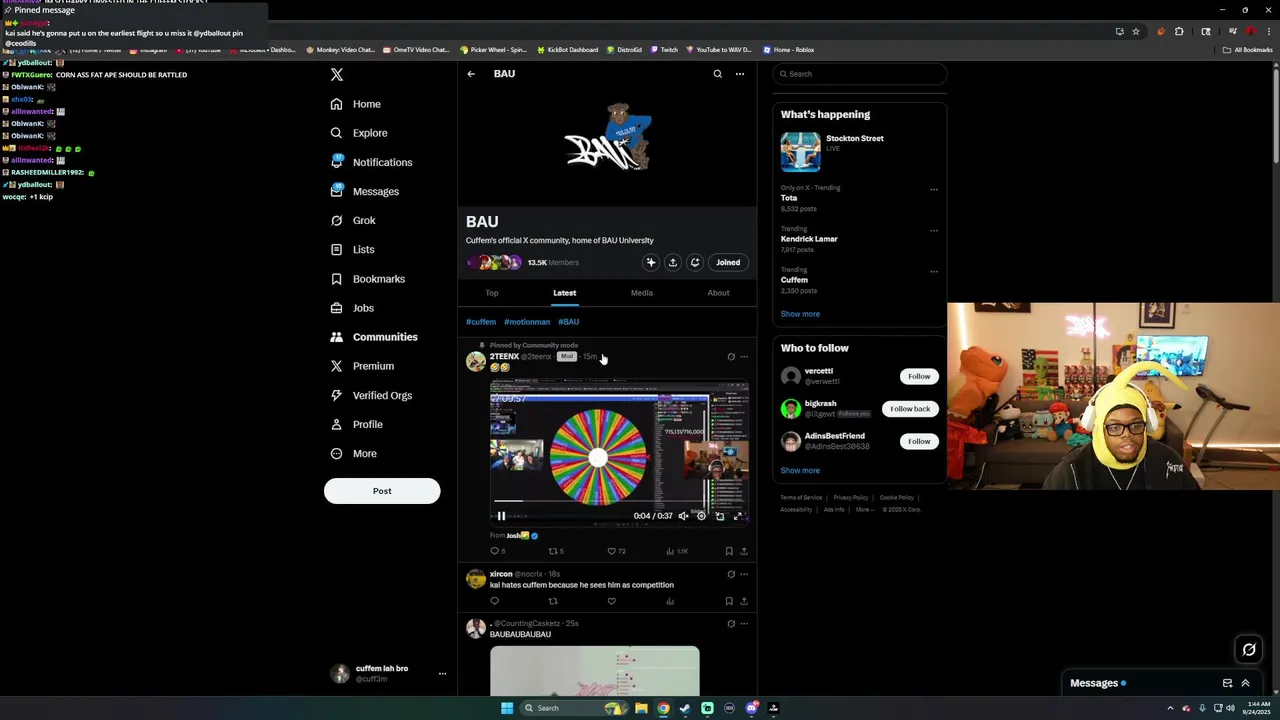Open options for Cuffem trend
1280x720 pixels.
click(934, 271)
